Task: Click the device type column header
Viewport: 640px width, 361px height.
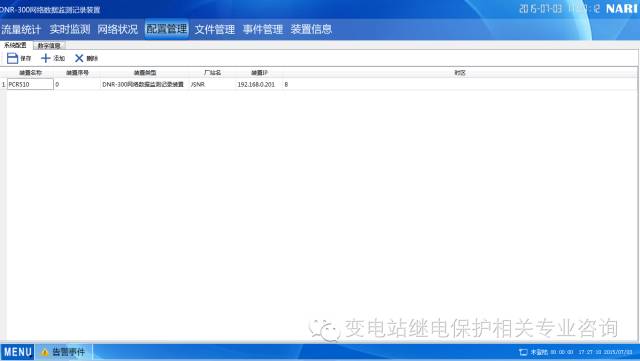Action: (x=145, y=73)
